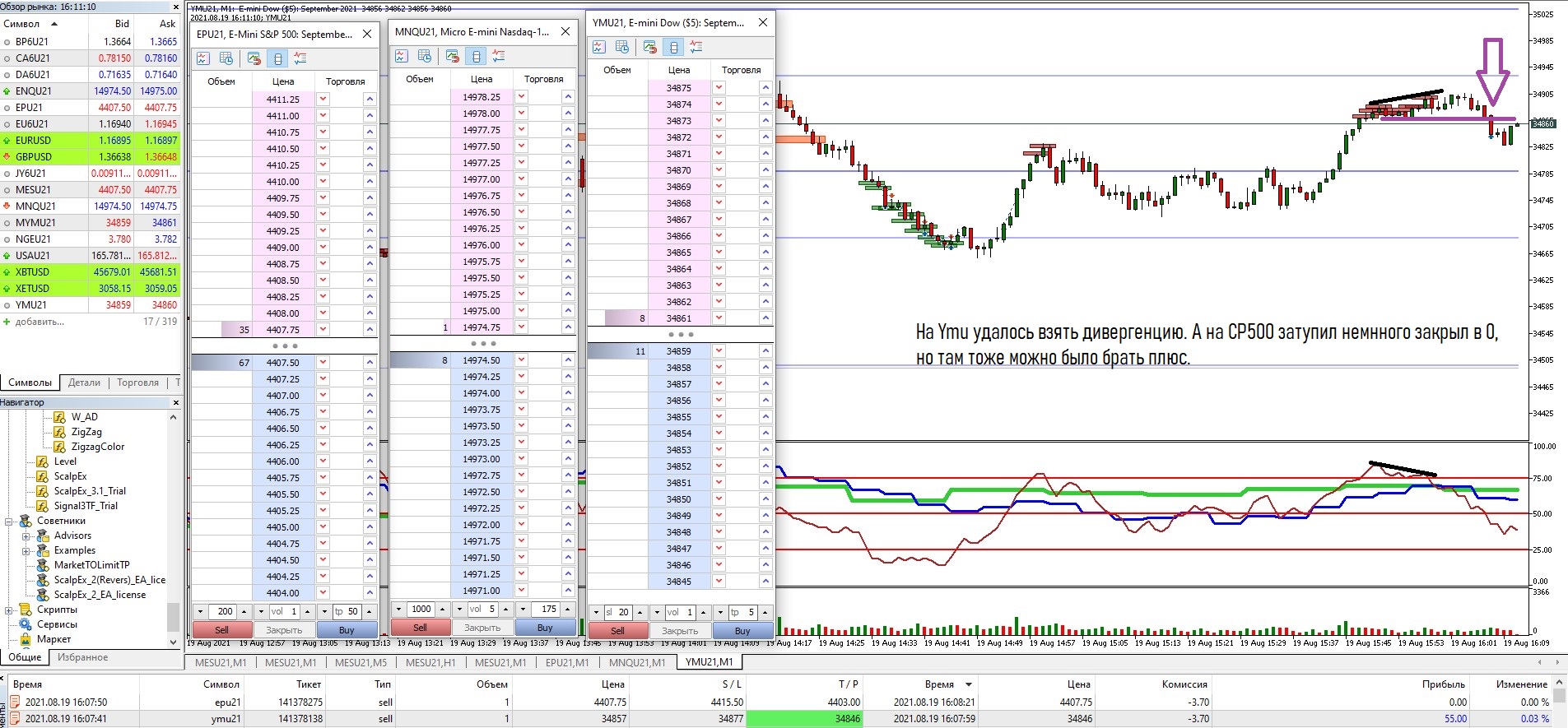Click the icon beside the epu21 trade row
Image resolution: width=1568 pixels, height=728 pixels.
[14, 702]
